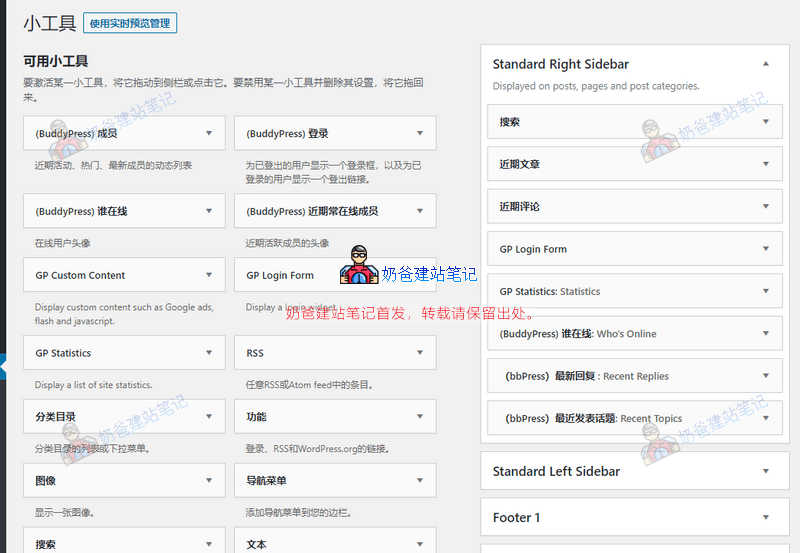Expand the 近期文章 widget settings
The image size is (800, 553).
766,164
